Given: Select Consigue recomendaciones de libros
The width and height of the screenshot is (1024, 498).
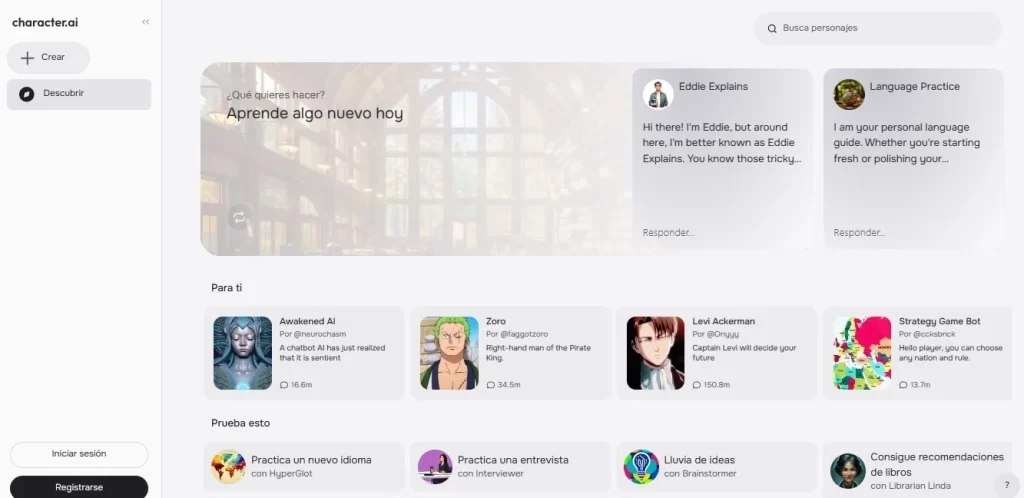Looking at the screenshot, I should (936, 464).
